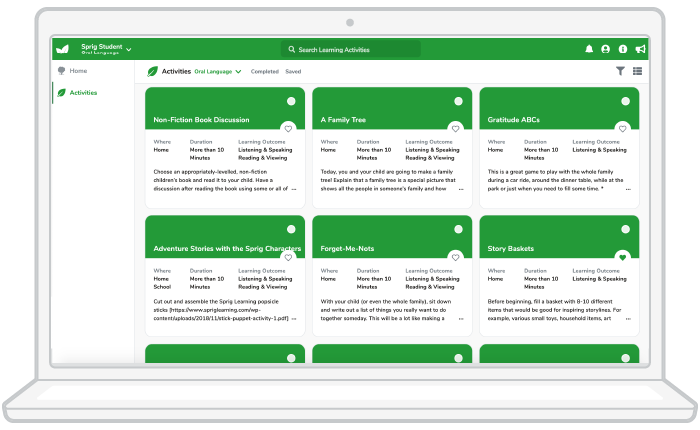Expand the Gratitude ABCs description ellipsis
700x430 pixels.
point(628,188)
